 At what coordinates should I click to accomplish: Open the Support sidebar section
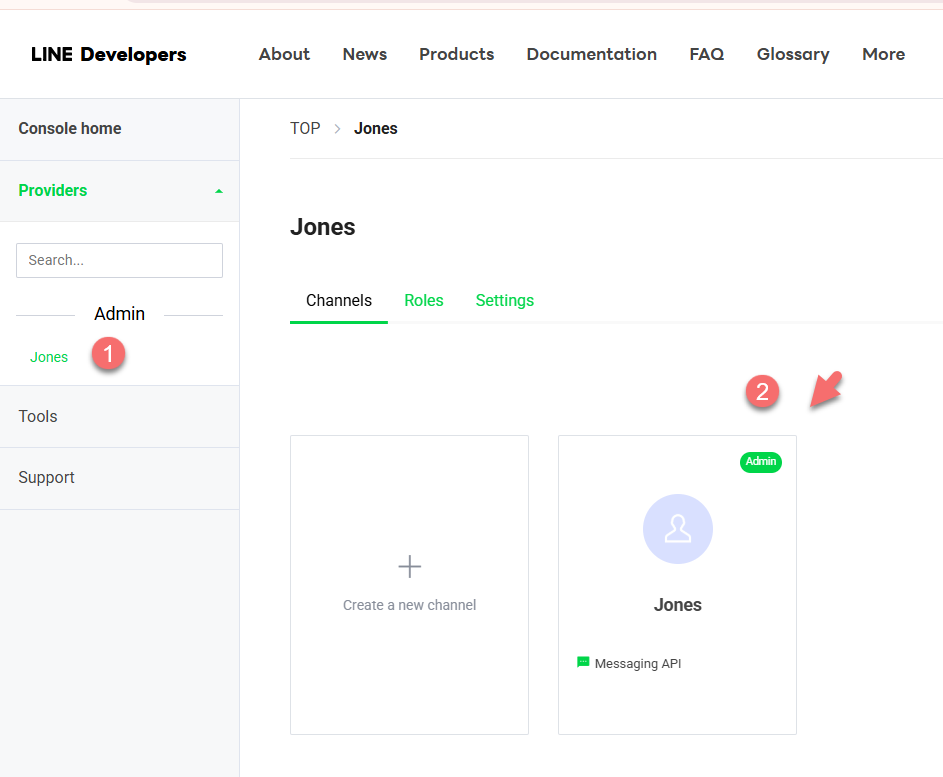point(46,478)
